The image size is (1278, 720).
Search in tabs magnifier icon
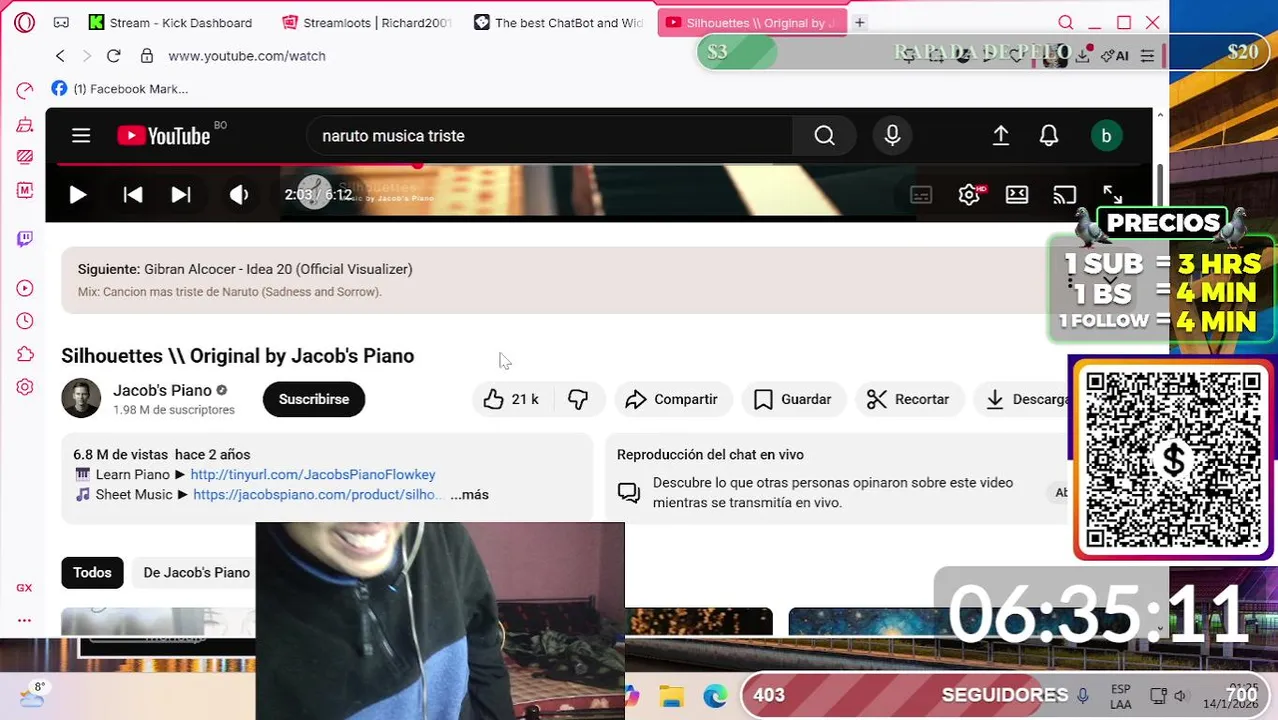1066,22
